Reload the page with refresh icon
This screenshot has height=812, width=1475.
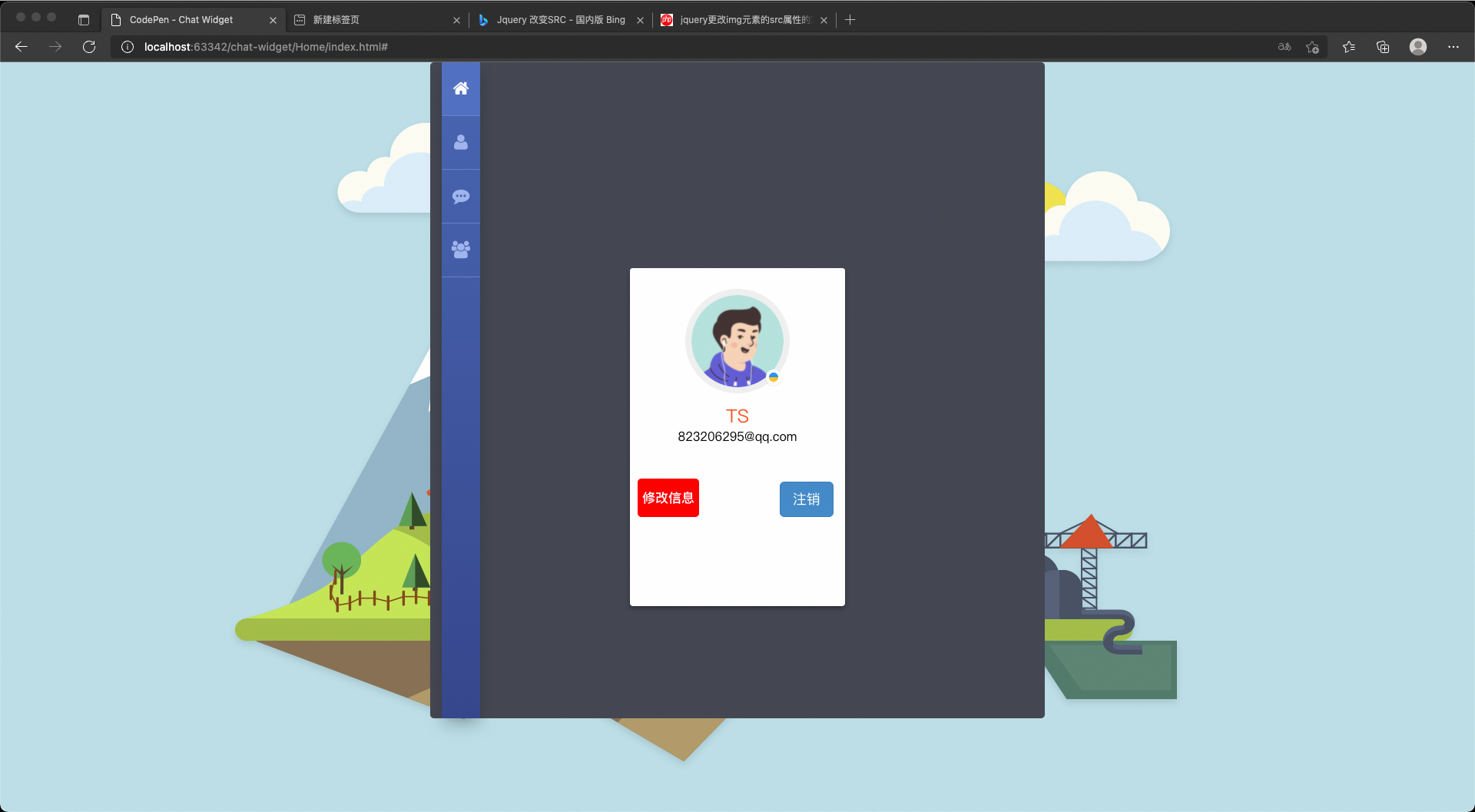click(x=89, y=47)
